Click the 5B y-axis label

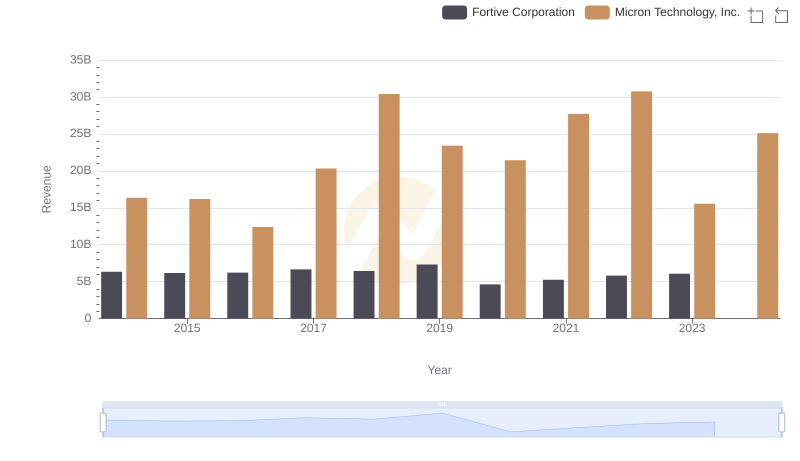(84, 281)
